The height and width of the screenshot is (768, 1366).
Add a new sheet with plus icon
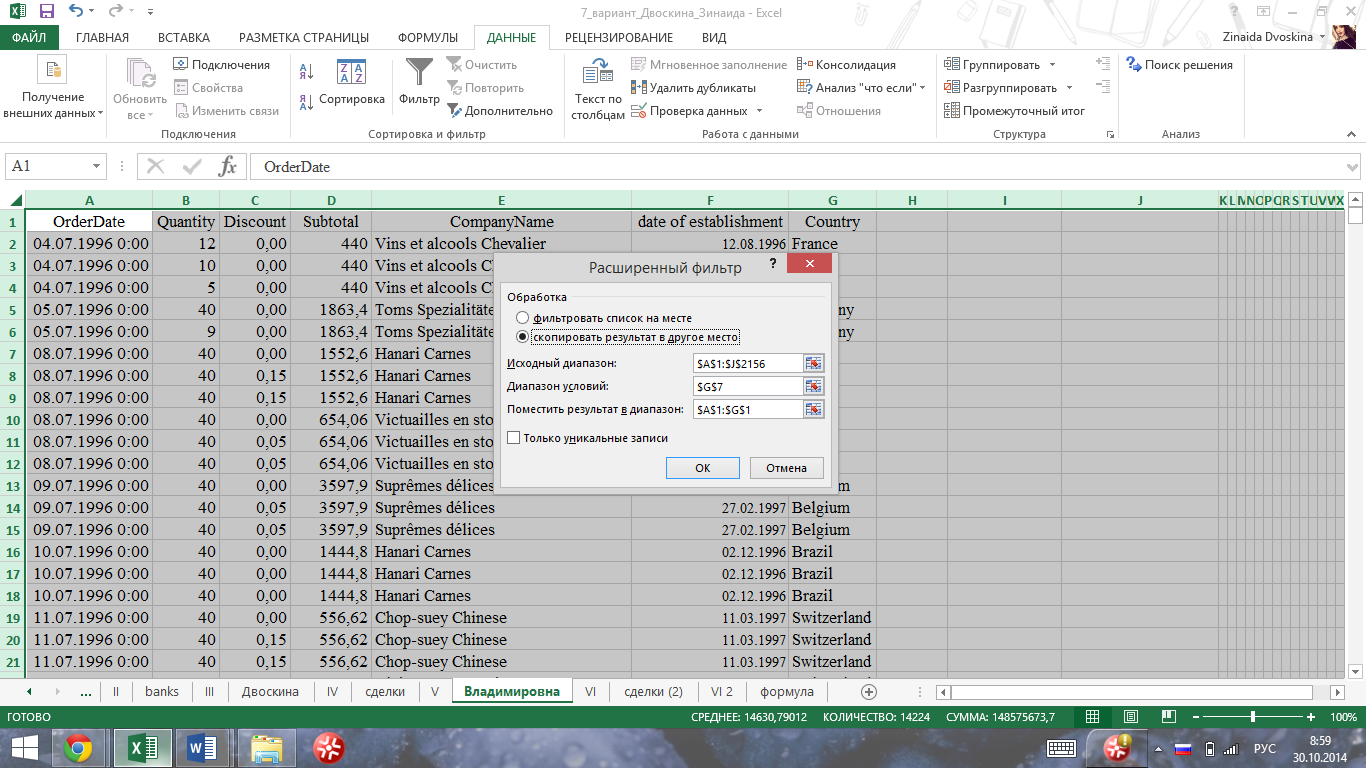(x=868, y=691)
